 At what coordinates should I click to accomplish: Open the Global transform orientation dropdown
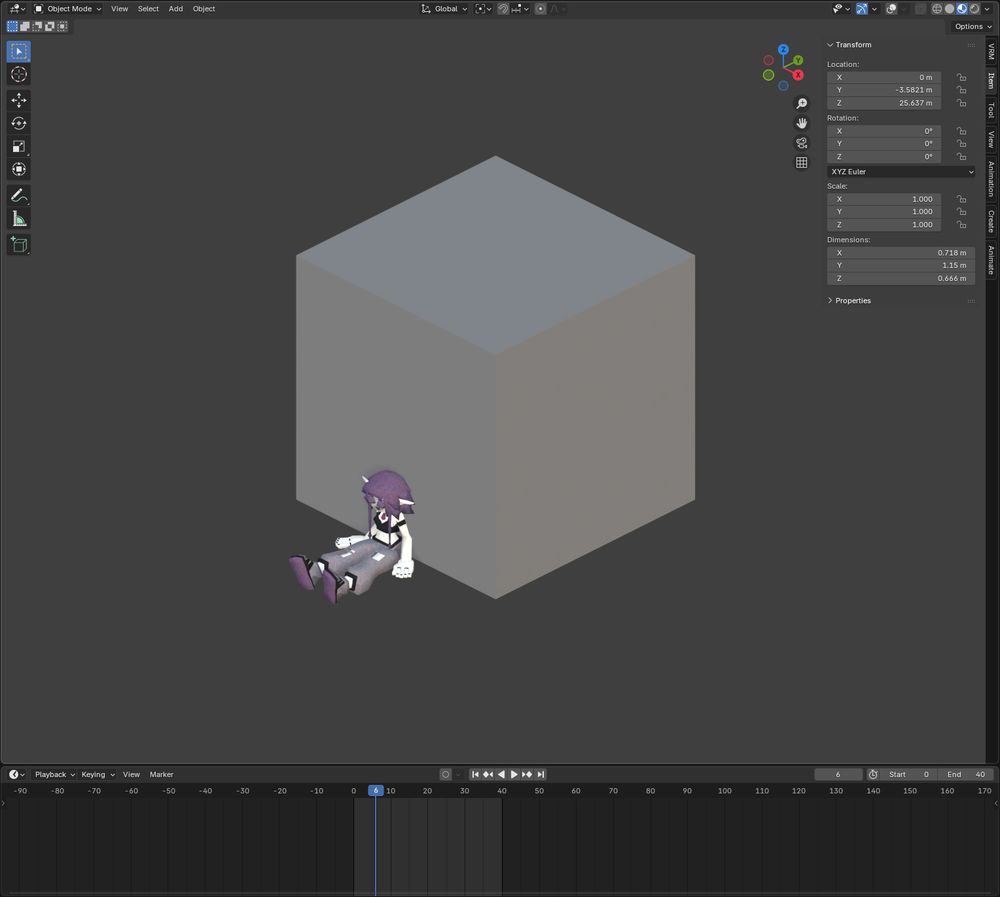click(444, 9)
